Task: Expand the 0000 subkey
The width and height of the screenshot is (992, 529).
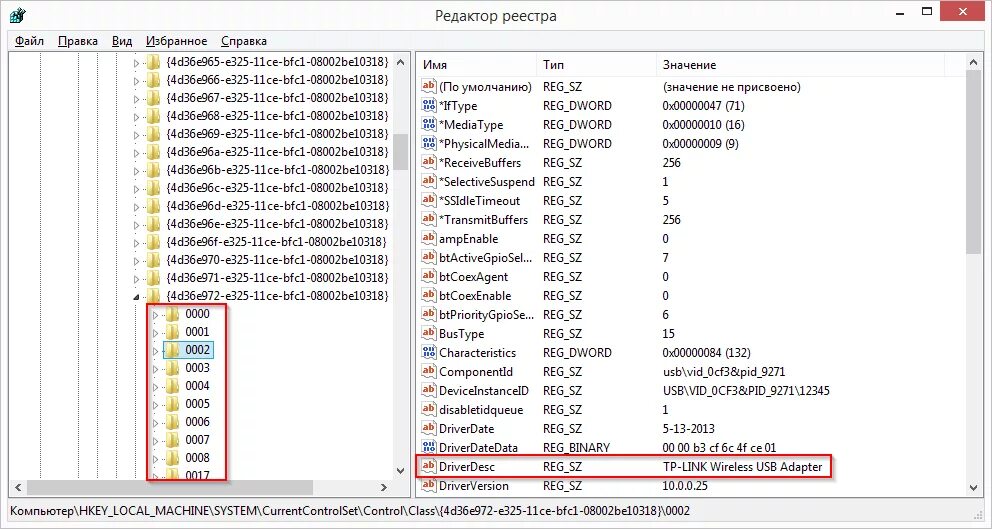Action: (156, 314)
